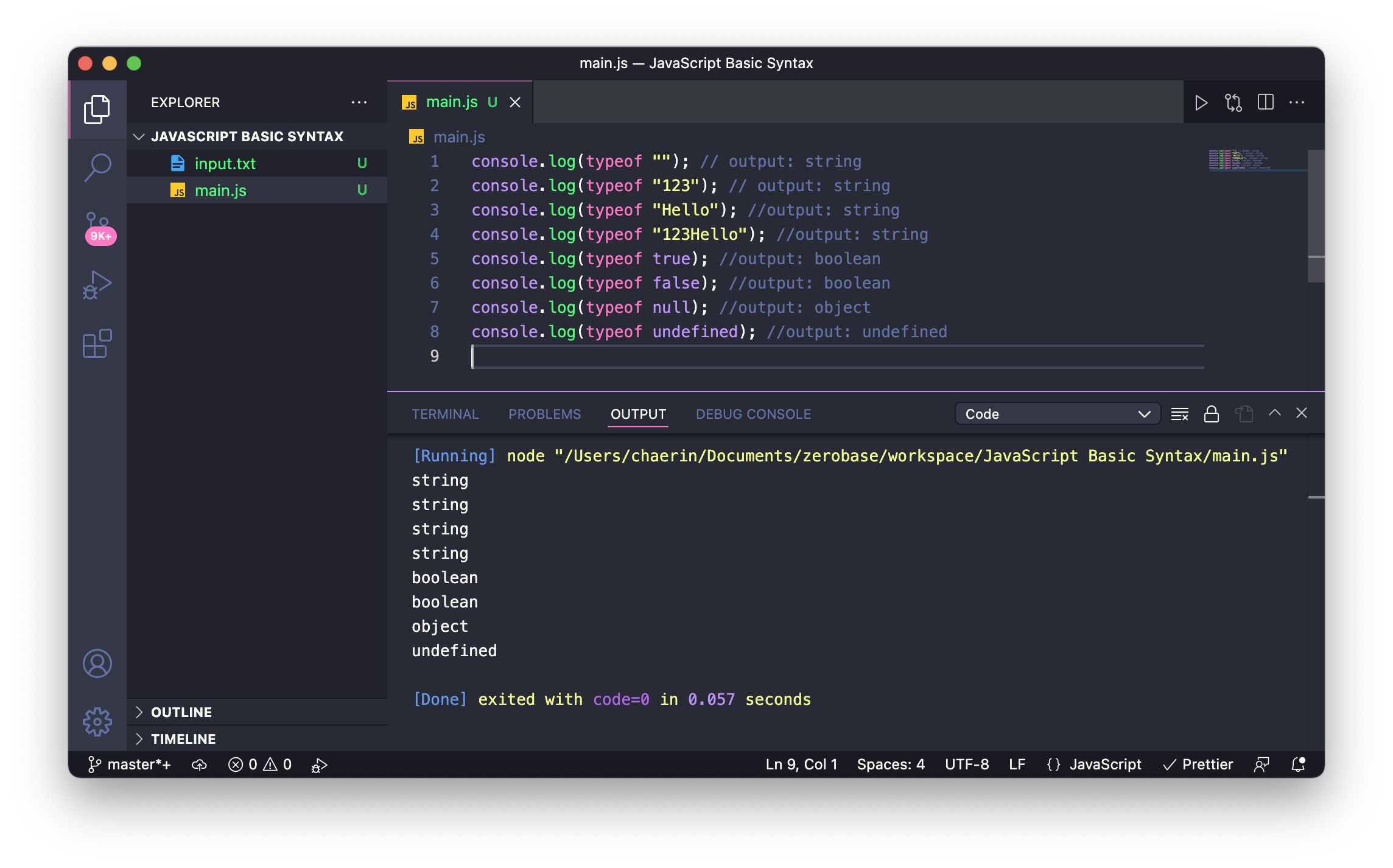Toggle Prettier formatter in status bar

click(1198, 764)
